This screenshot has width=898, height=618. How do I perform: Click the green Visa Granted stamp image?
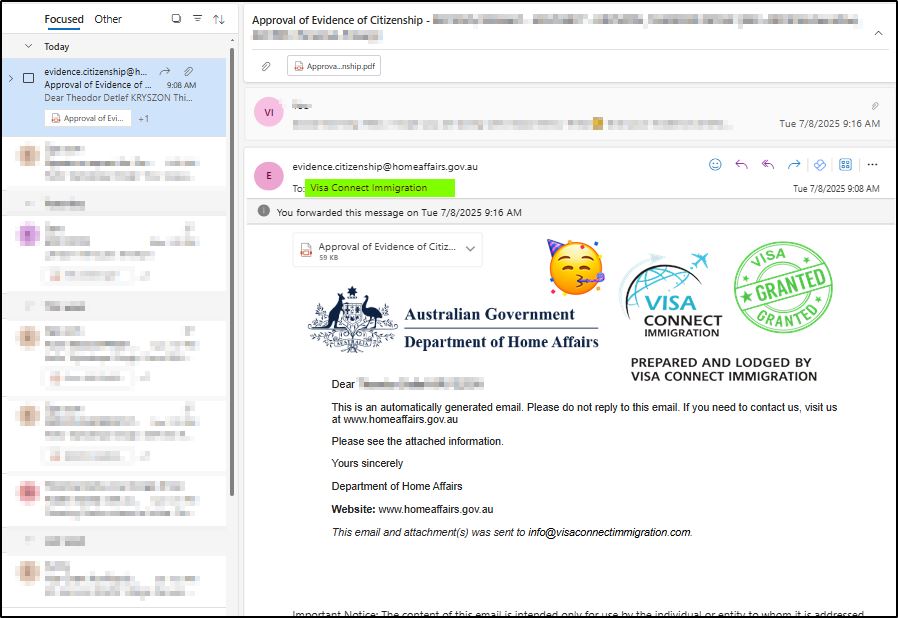point(783,287)
